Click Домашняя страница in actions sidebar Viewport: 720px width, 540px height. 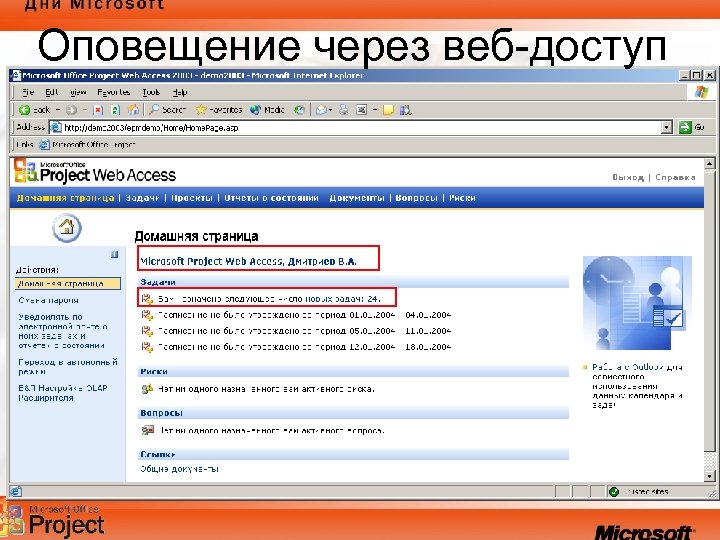(x=68, y=284)
